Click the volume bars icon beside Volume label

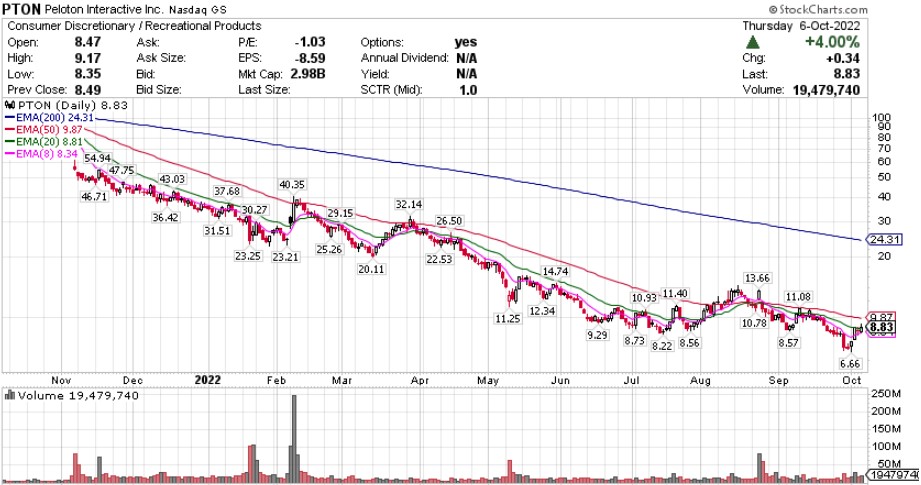pos(9,395)
